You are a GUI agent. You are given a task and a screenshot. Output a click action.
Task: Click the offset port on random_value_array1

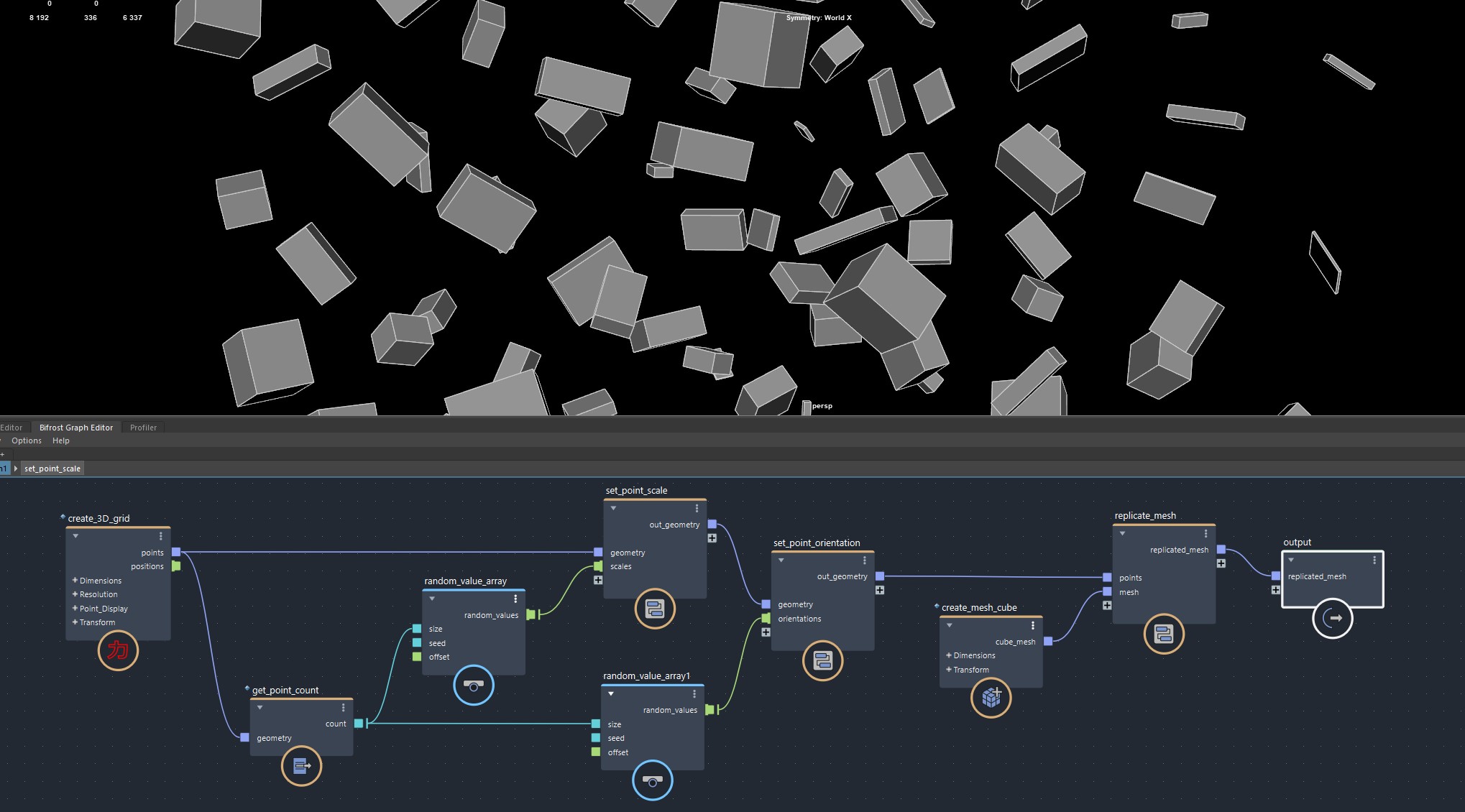596,752
